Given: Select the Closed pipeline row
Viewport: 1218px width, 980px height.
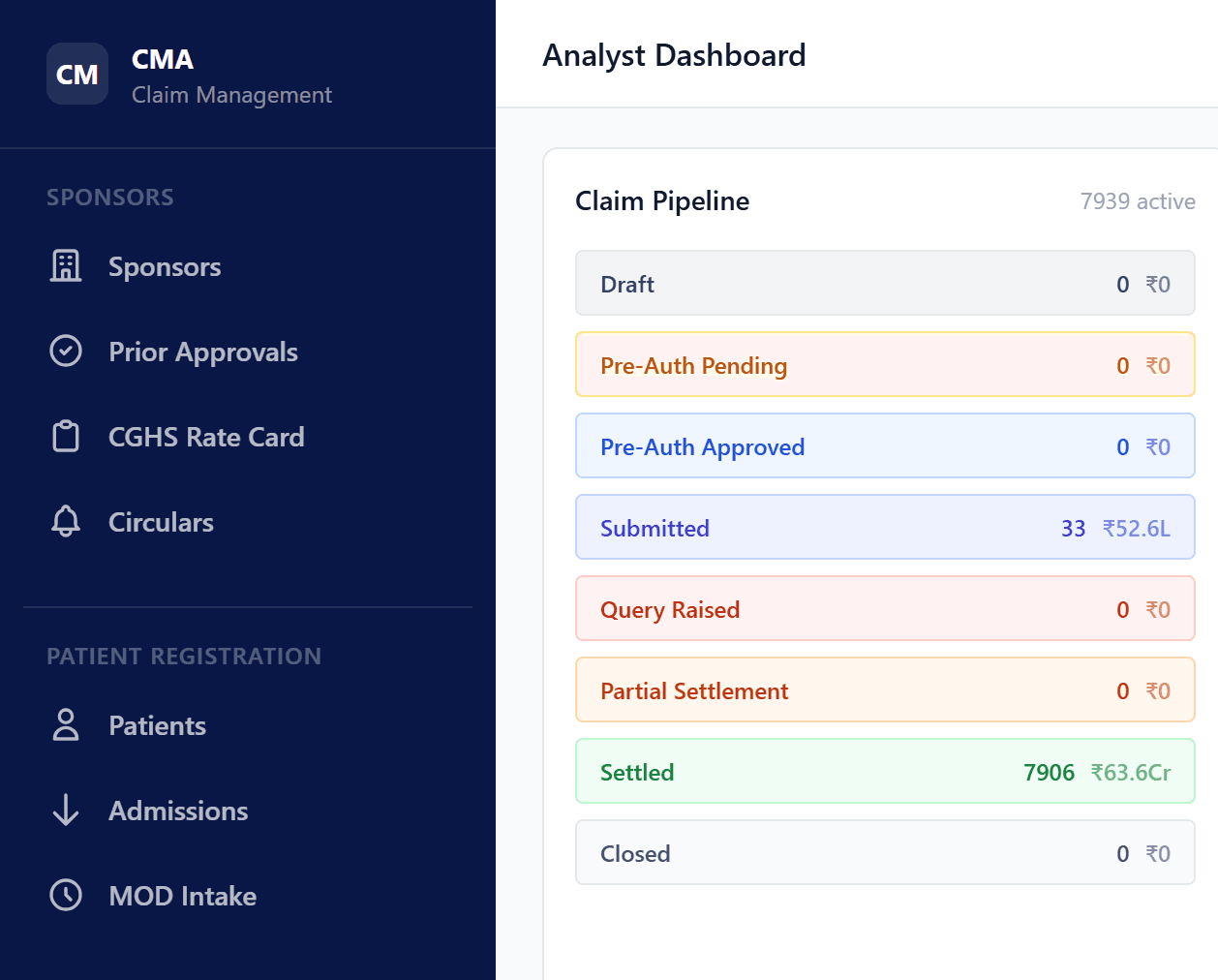Looking at the screenshot, I should (885, 853).
